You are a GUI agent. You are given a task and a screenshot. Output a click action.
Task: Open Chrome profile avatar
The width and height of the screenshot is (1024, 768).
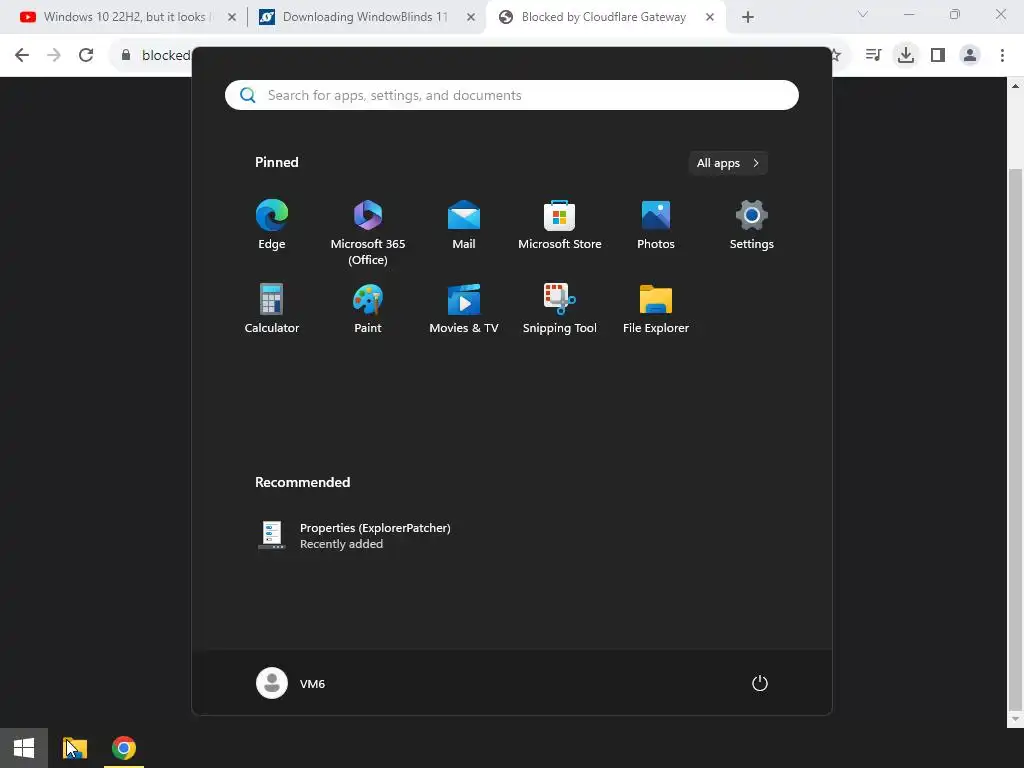[970, 55]
